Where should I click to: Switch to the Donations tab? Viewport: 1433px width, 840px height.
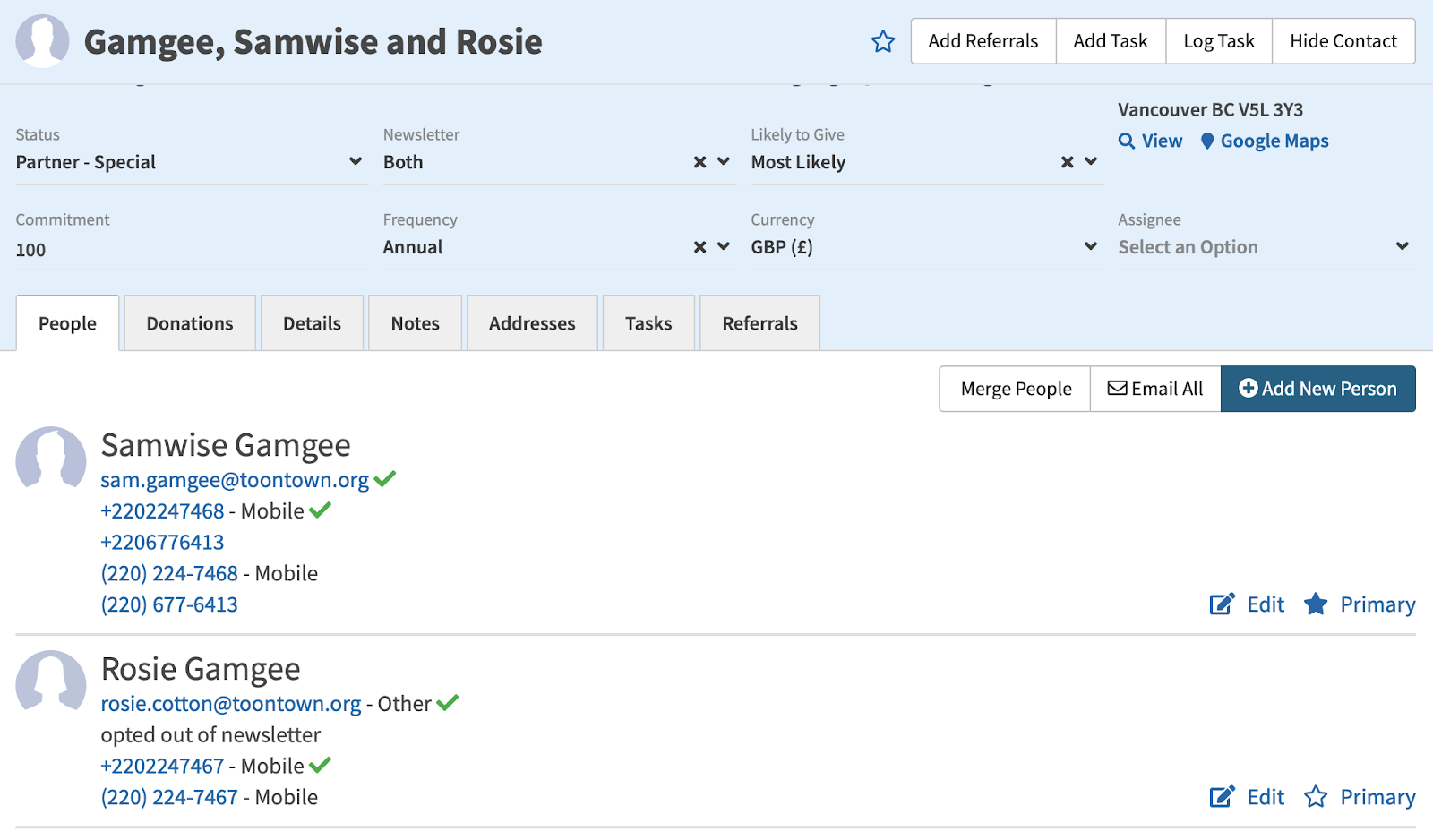pyautogui.click(x=190, y=323)
